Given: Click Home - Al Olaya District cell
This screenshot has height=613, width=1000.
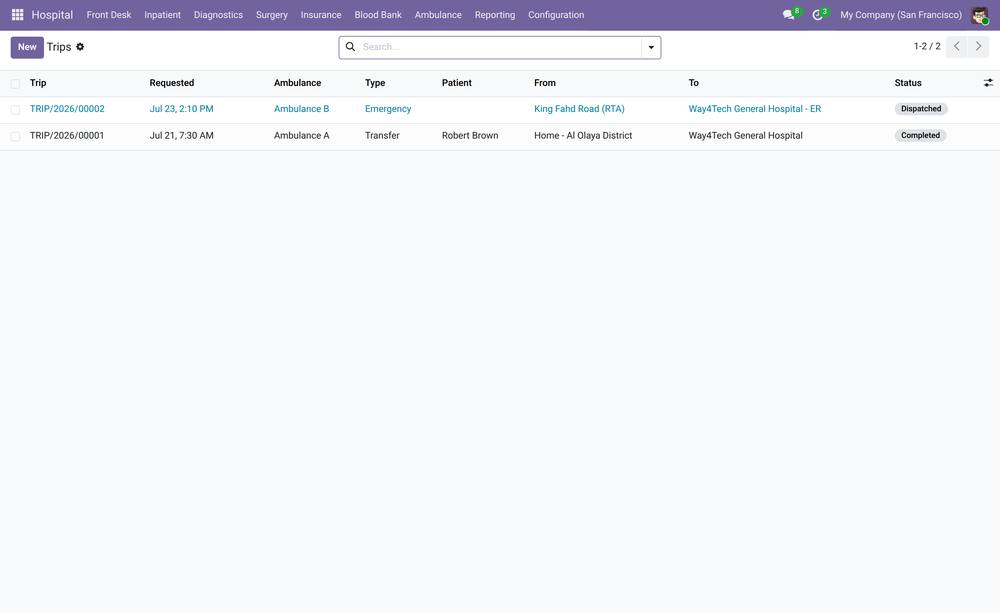Looking at the screenshot, I should 583,136.
